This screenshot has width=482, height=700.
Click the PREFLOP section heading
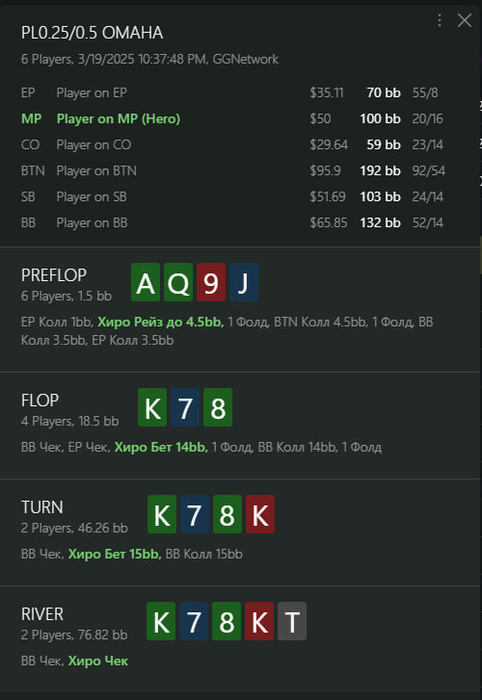[54, 275]
